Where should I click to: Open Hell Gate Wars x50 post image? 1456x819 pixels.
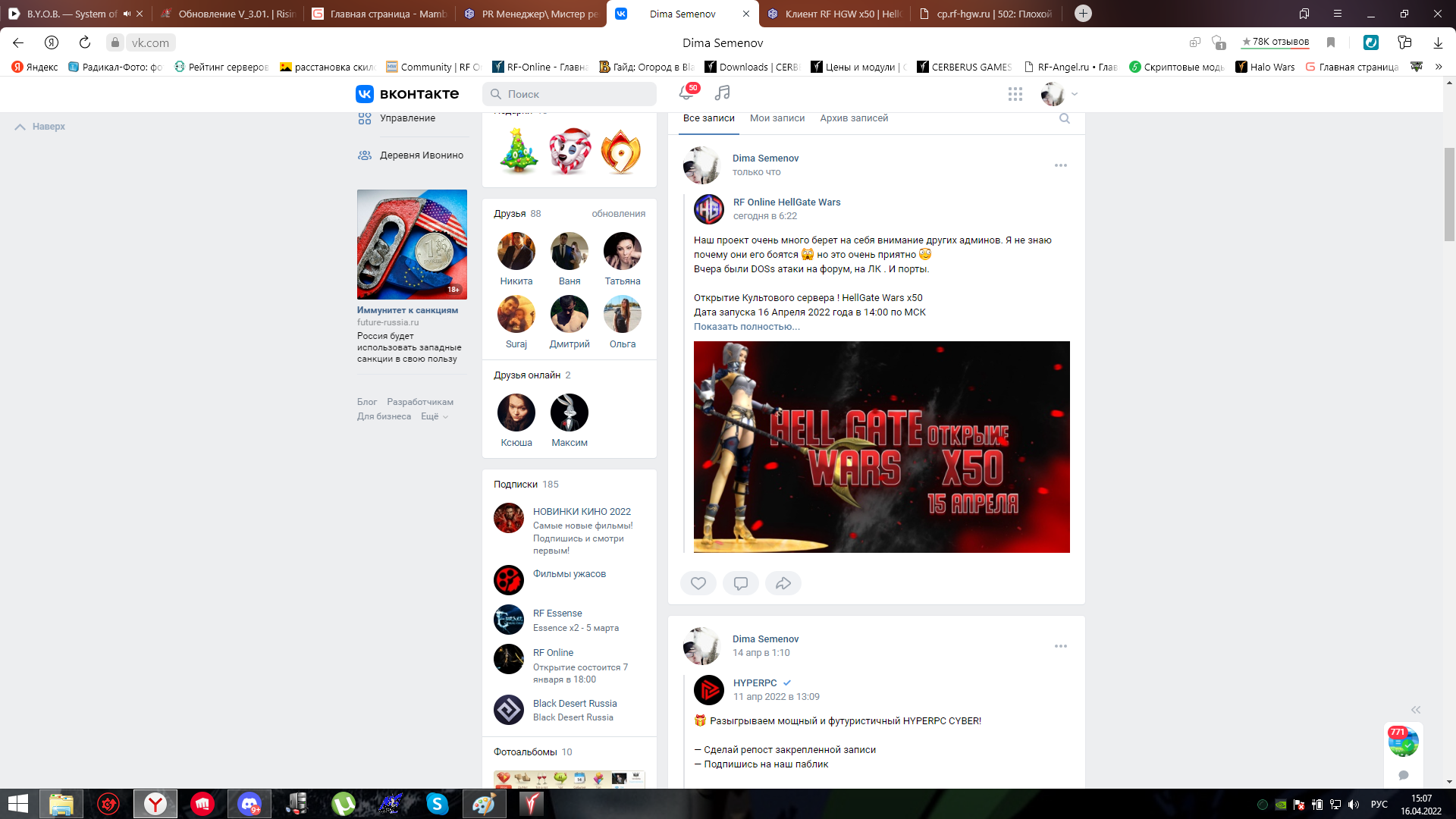click(x=882, y=447)
